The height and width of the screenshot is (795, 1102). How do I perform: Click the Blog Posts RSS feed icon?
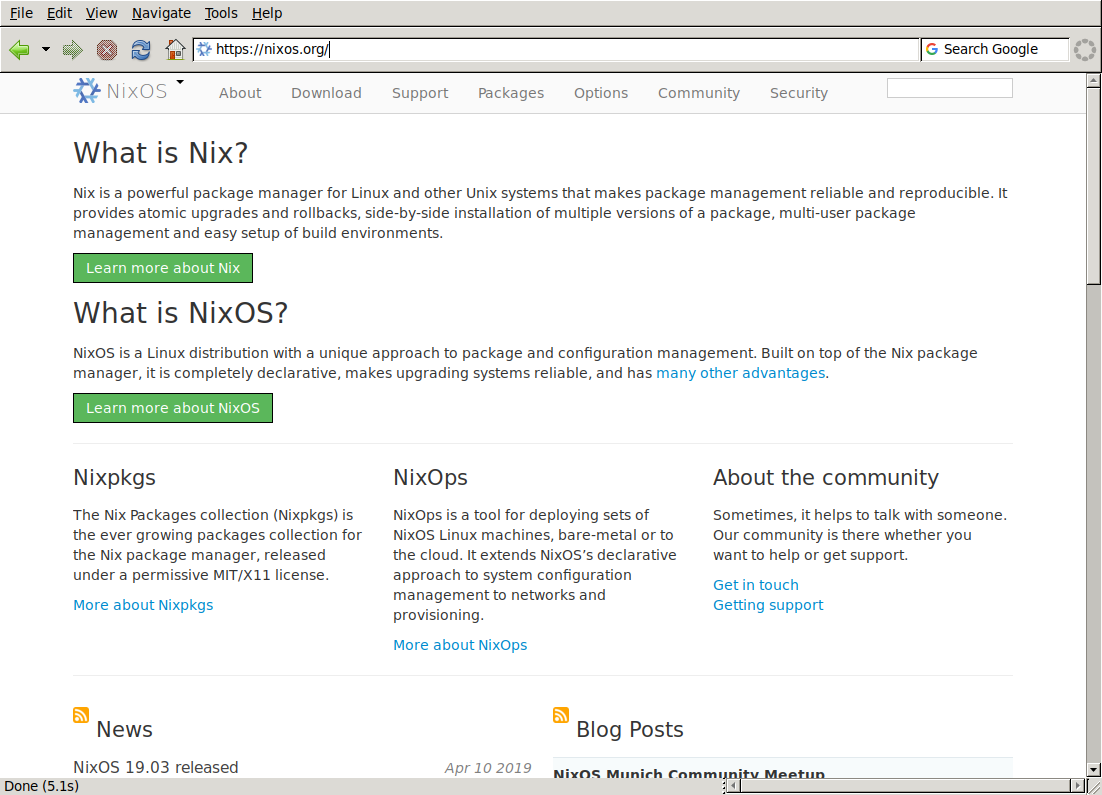[x=561, y=715]
